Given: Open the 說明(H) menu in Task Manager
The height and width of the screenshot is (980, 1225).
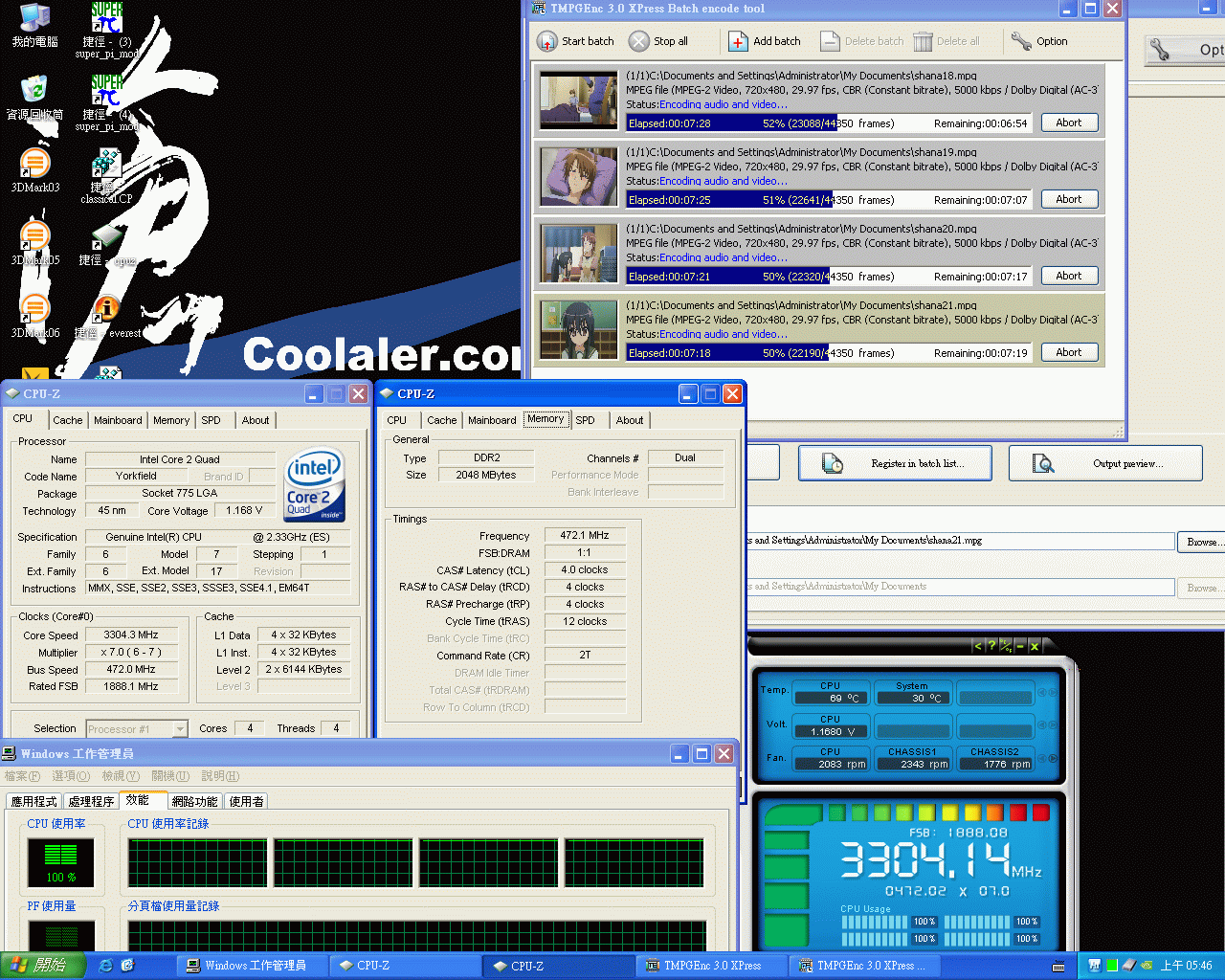Looking at the screenshot, I should coord(221,776).
